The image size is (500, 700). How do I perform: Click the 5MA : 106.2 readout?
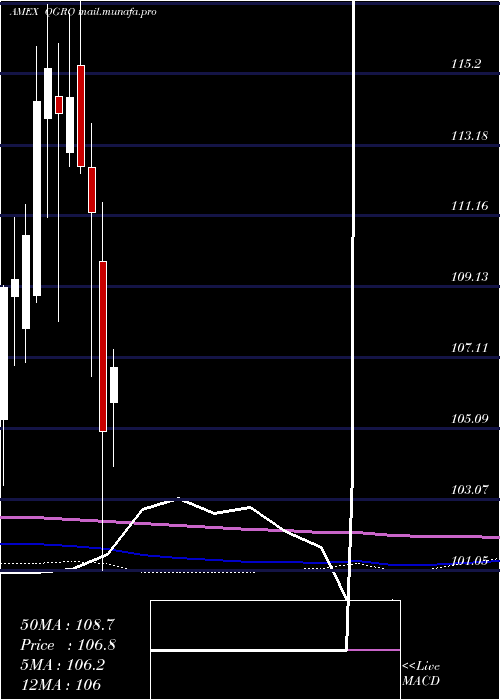pyautogui.click(x=62, y=665)
